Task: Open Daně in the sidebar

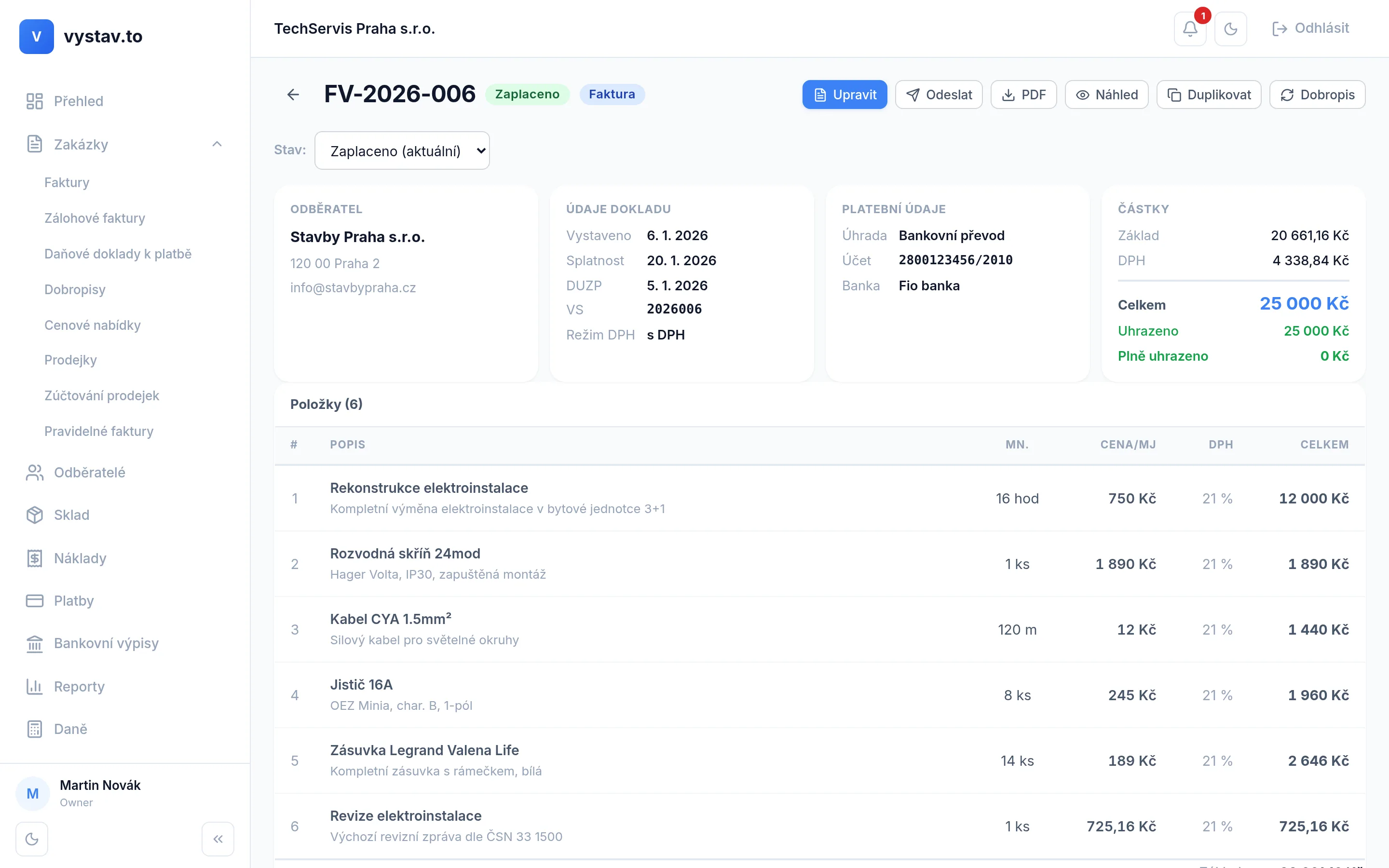Action: click(70, 729)
